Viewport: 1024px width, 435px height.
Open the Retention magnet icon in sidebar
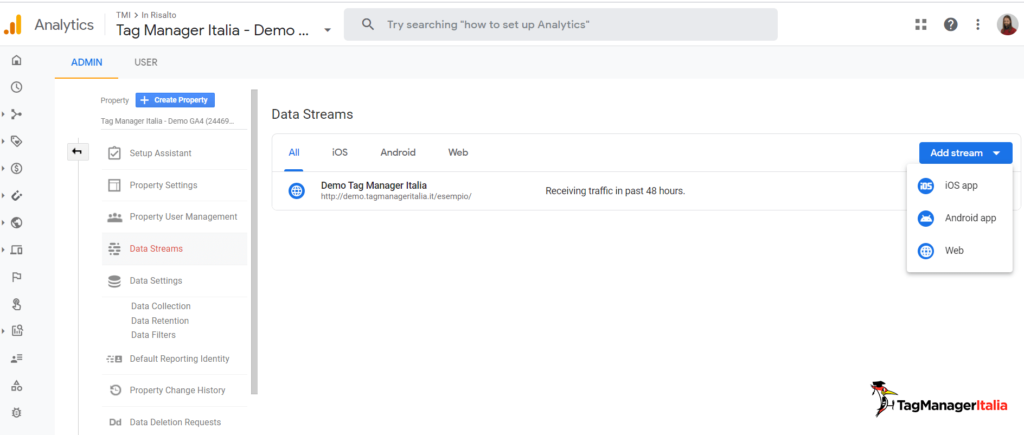(16, 195)
